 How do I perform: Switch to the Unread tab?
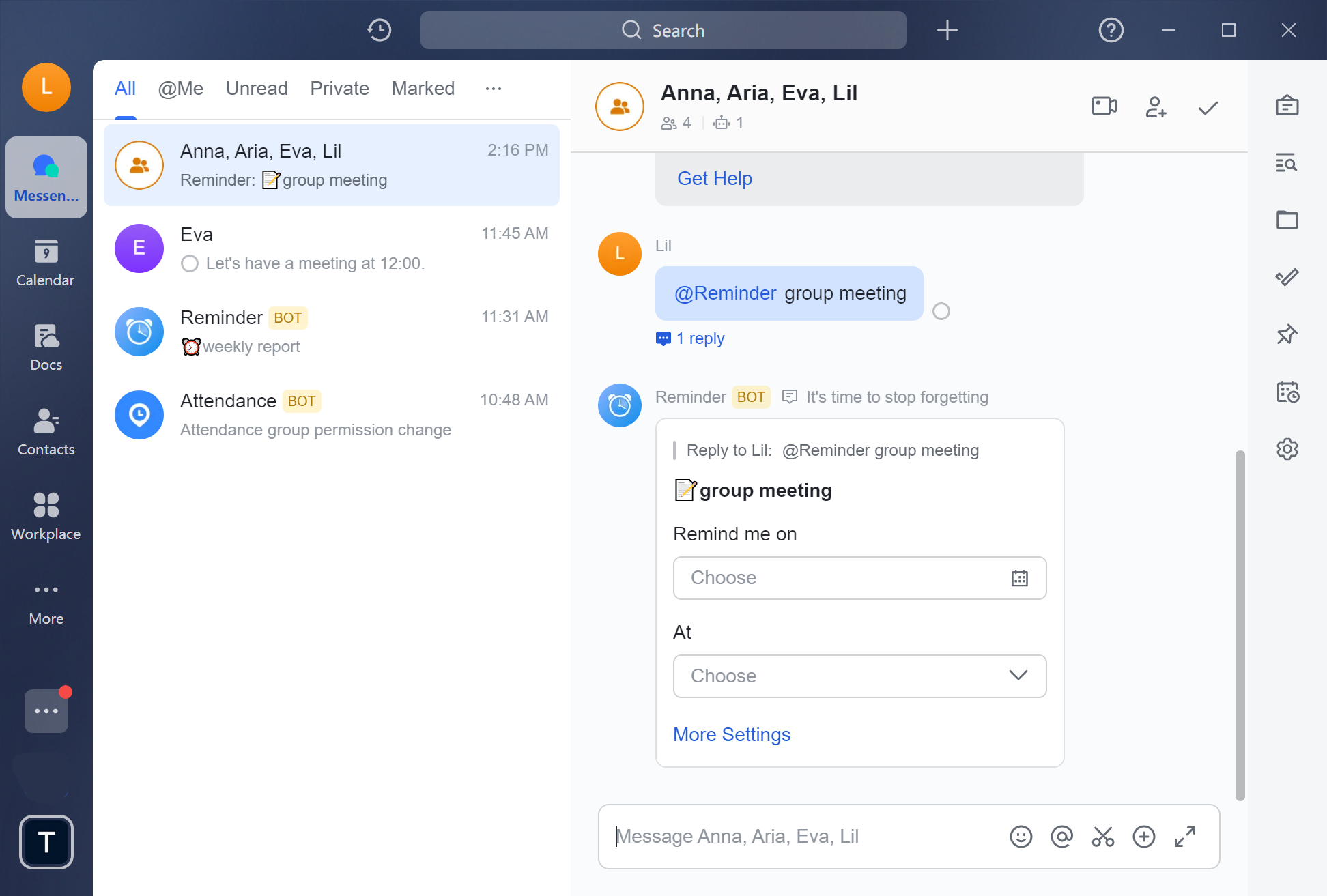(x=257, y=89)
